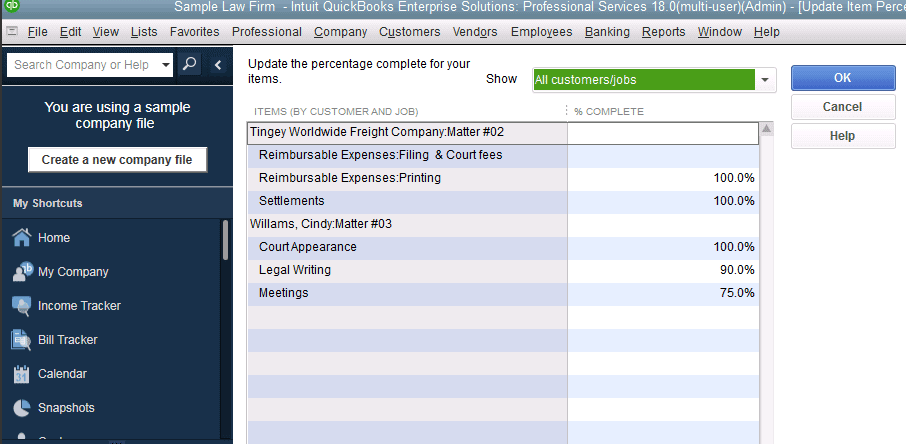Click ITEMS (BY CUSTOMER AND JOB) header
This screenshot has width=906, height=444.
pyautogui.click(x=336, y=112)
